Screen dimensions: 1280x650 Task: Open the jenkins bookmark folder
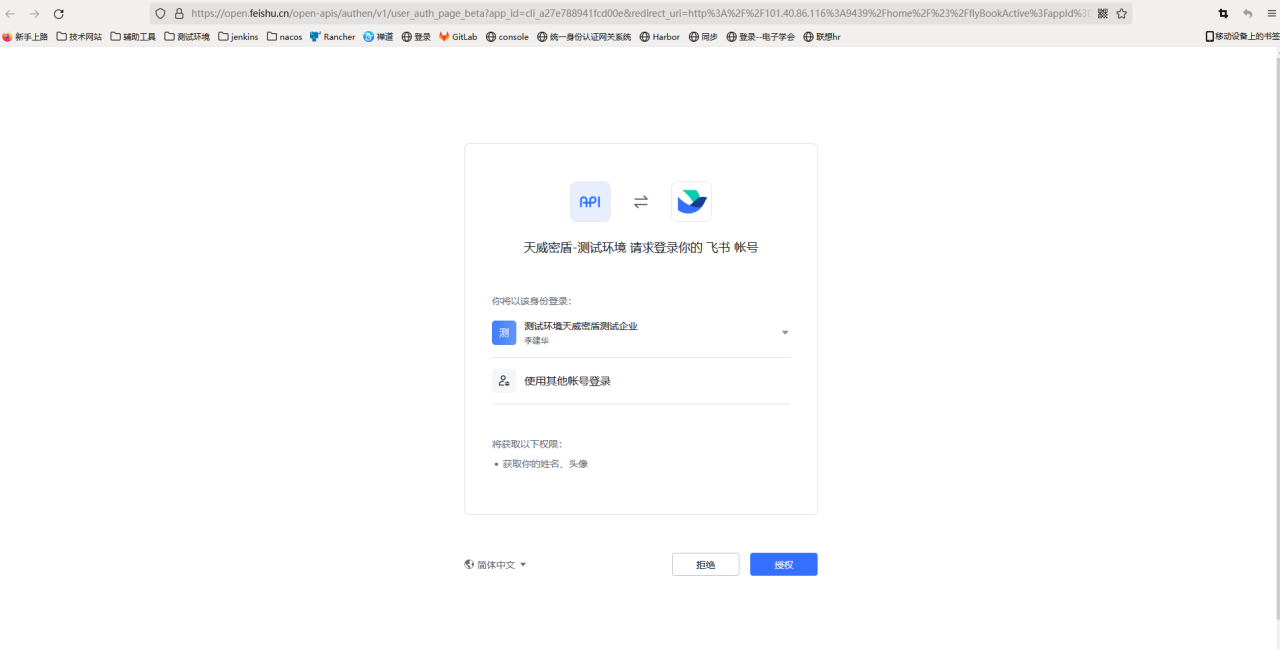tap(238, 37)
